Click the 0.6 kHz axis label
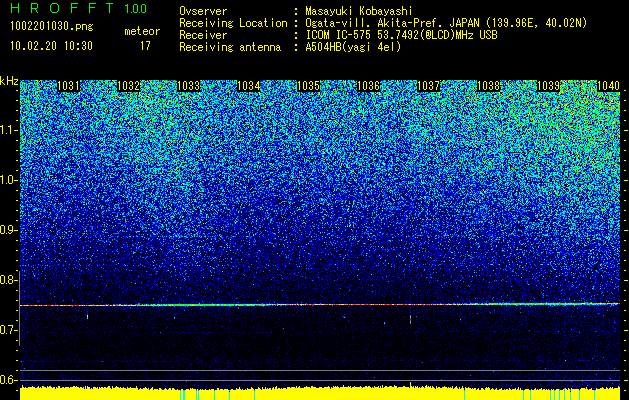The width and height of the screenshot is (629, 400). click(x=7, y=380)
